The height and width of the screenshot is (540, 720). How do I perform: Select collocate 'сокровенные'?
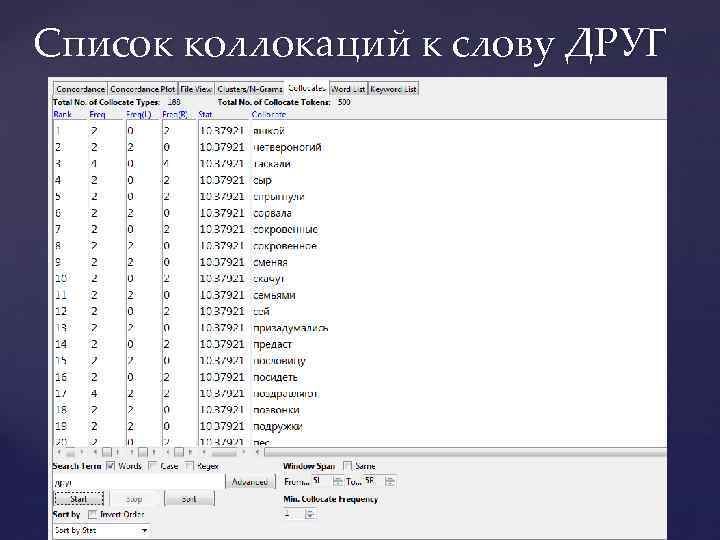[x=285, y=230]
